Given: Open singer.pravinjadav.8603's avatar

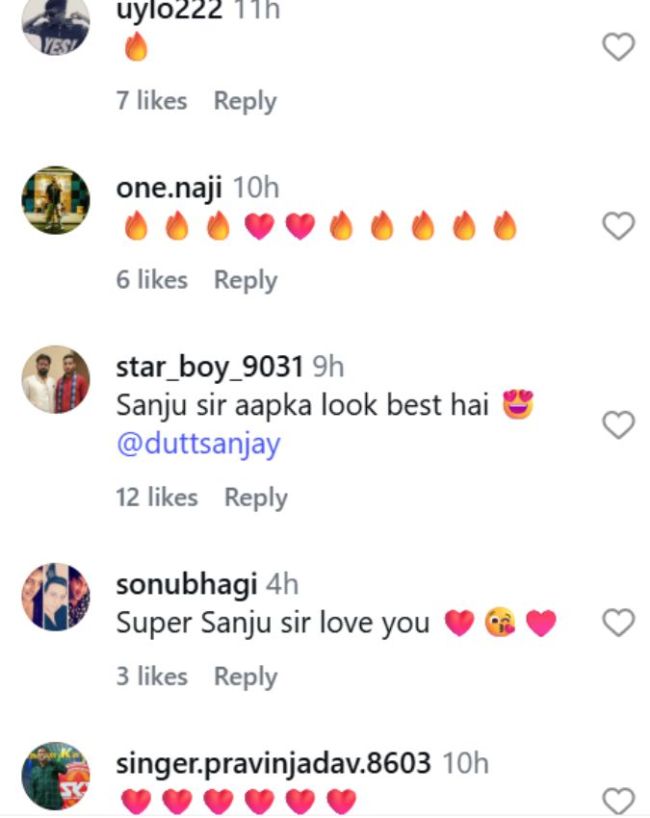Looking at the screenshot, I should pyautogui.click(x=56, y=776).
